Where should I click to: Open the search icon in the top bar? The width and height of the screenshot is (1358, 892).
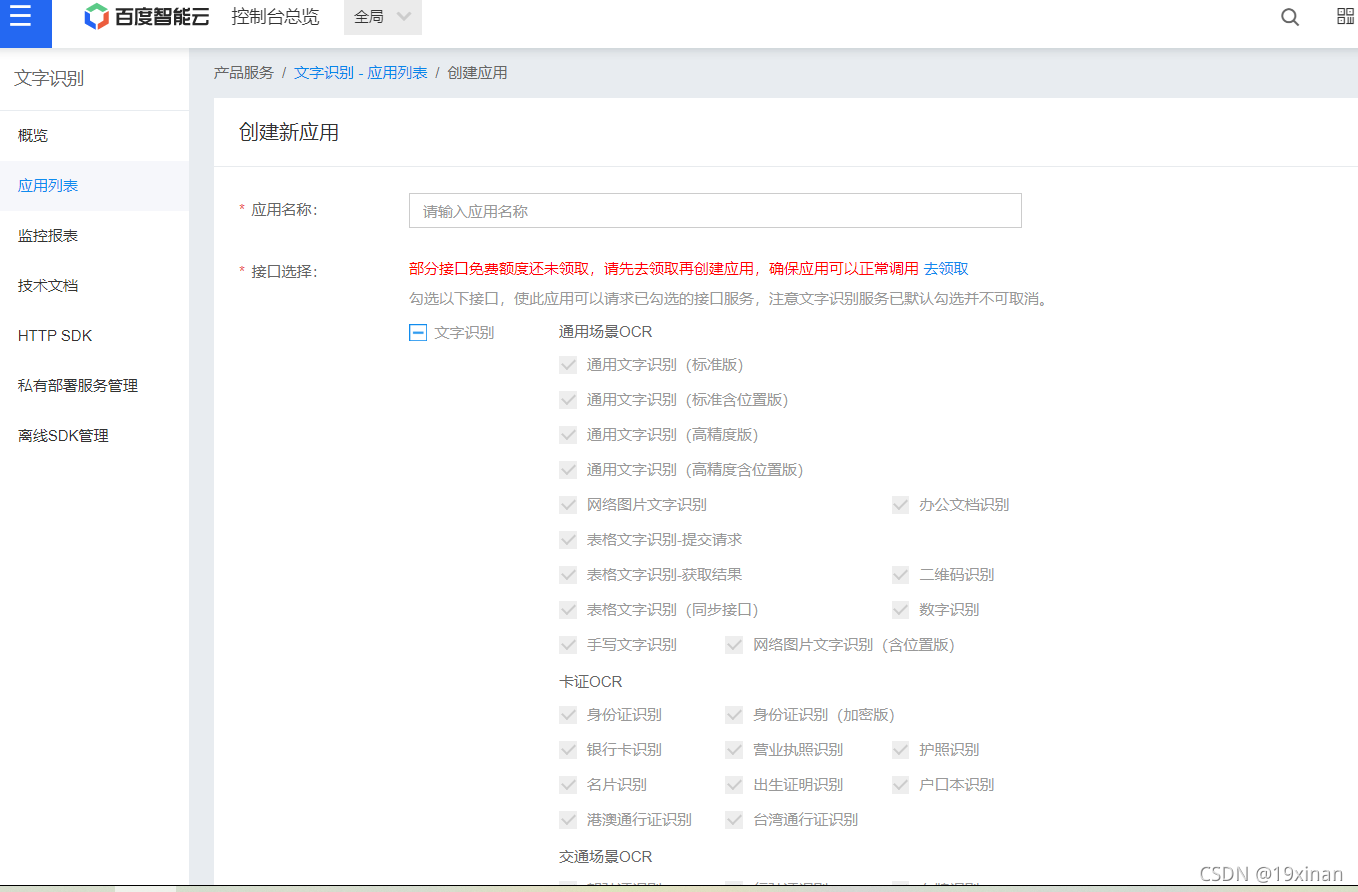[1289, 17]
